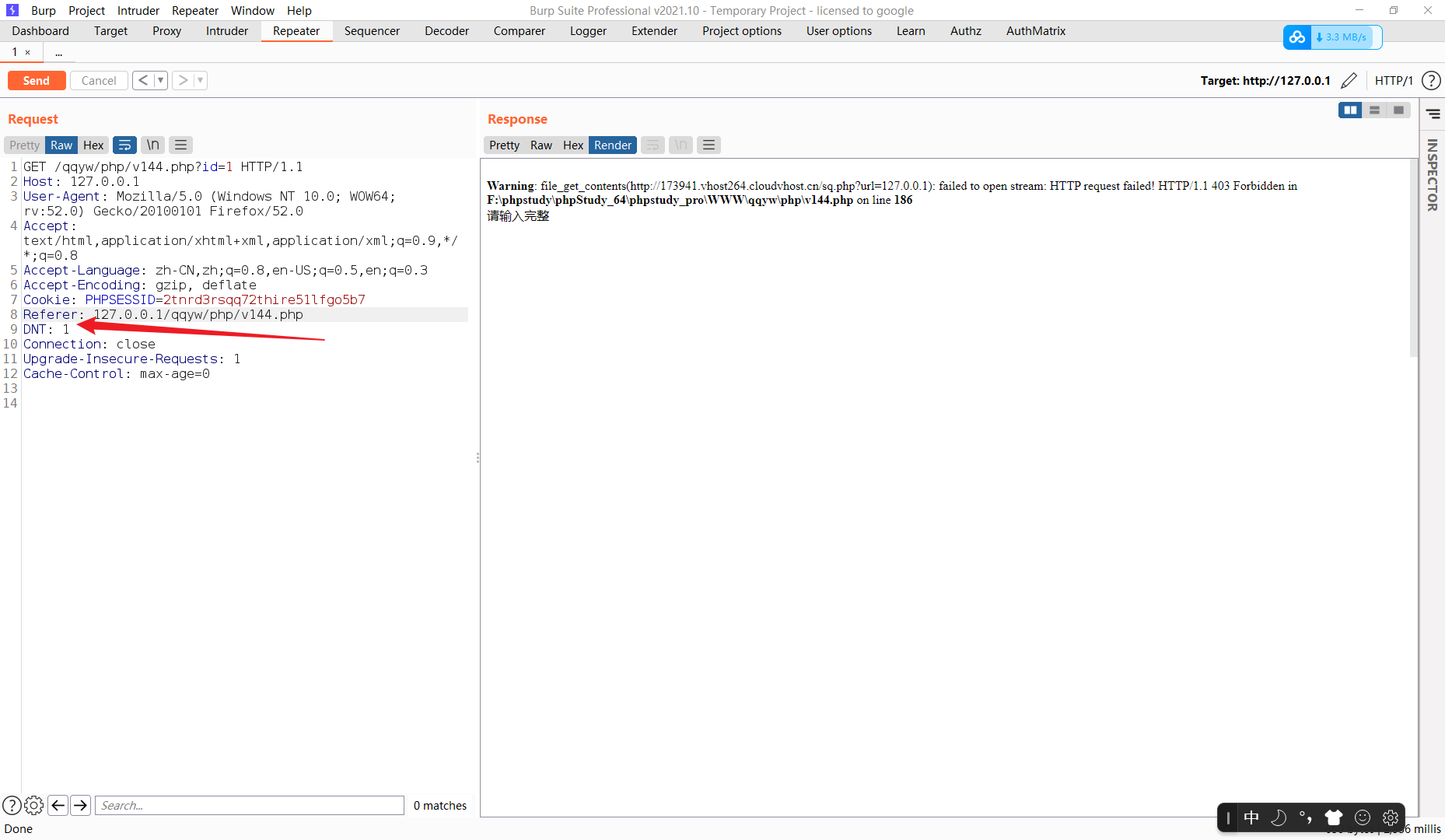This screenshot has height=840, width=1445.
Task: Toggle request word wrap icon
Action: [124, 145]
